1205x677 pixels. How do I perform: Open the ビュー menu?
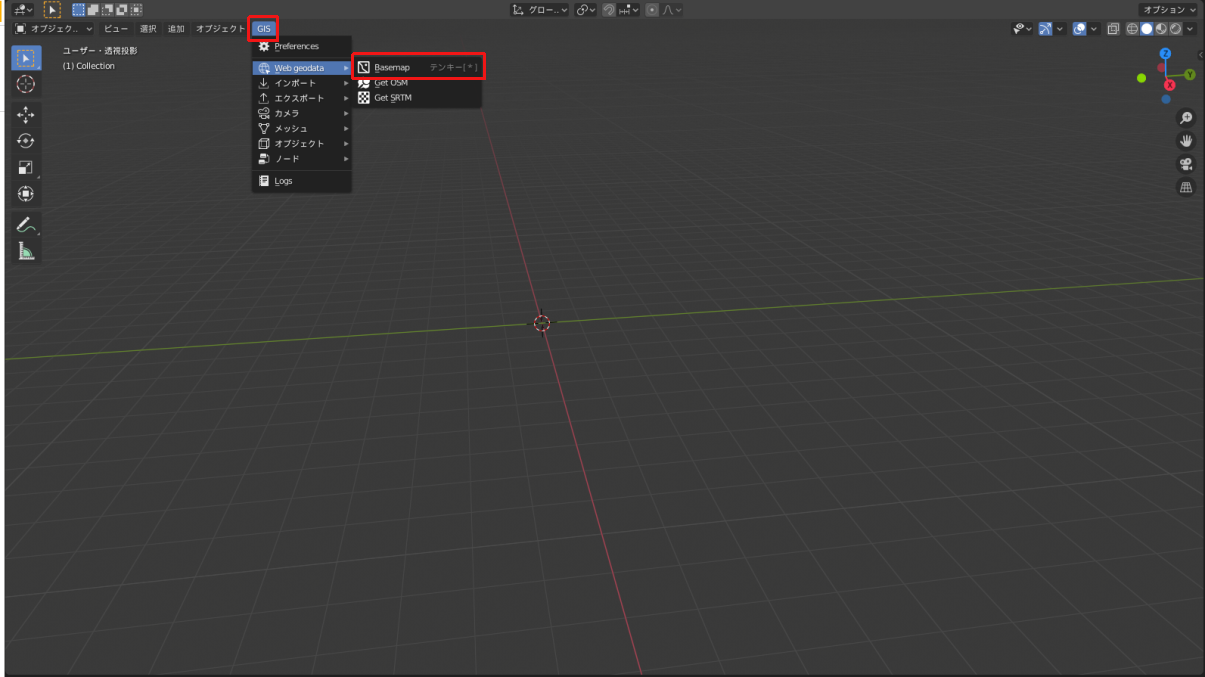(116, 29)
